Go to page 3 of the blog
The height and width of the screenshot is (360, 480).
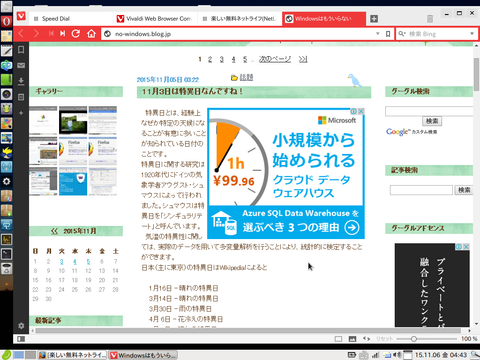pos(222,59)
